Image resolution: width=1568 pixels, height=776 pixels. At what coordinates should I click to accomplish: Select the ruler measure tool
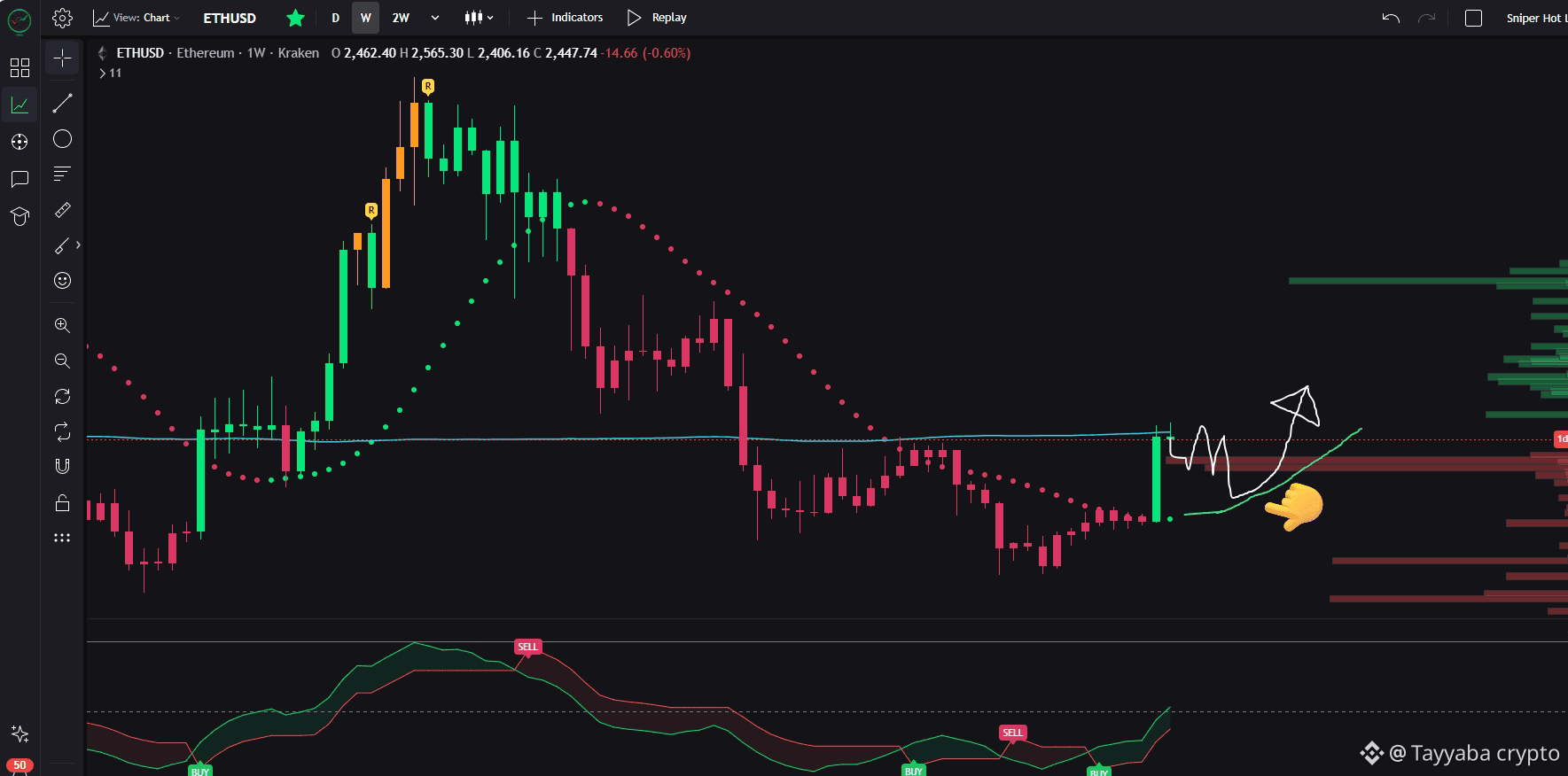pos(62,210)
